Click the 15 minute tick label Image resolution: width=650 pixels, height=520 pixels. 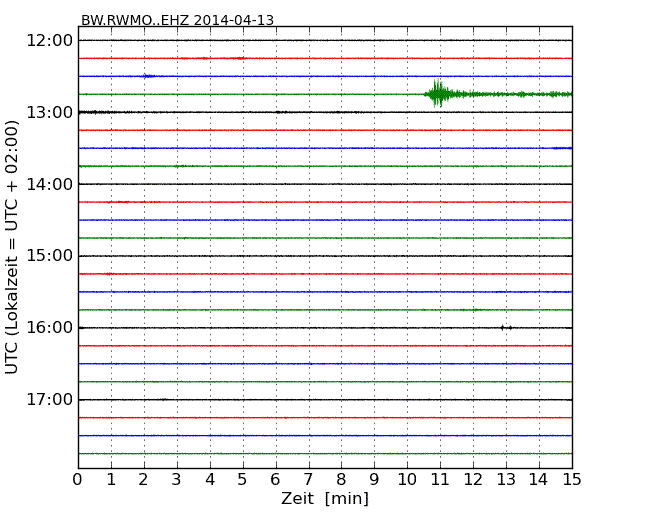[x=572, y=480]
